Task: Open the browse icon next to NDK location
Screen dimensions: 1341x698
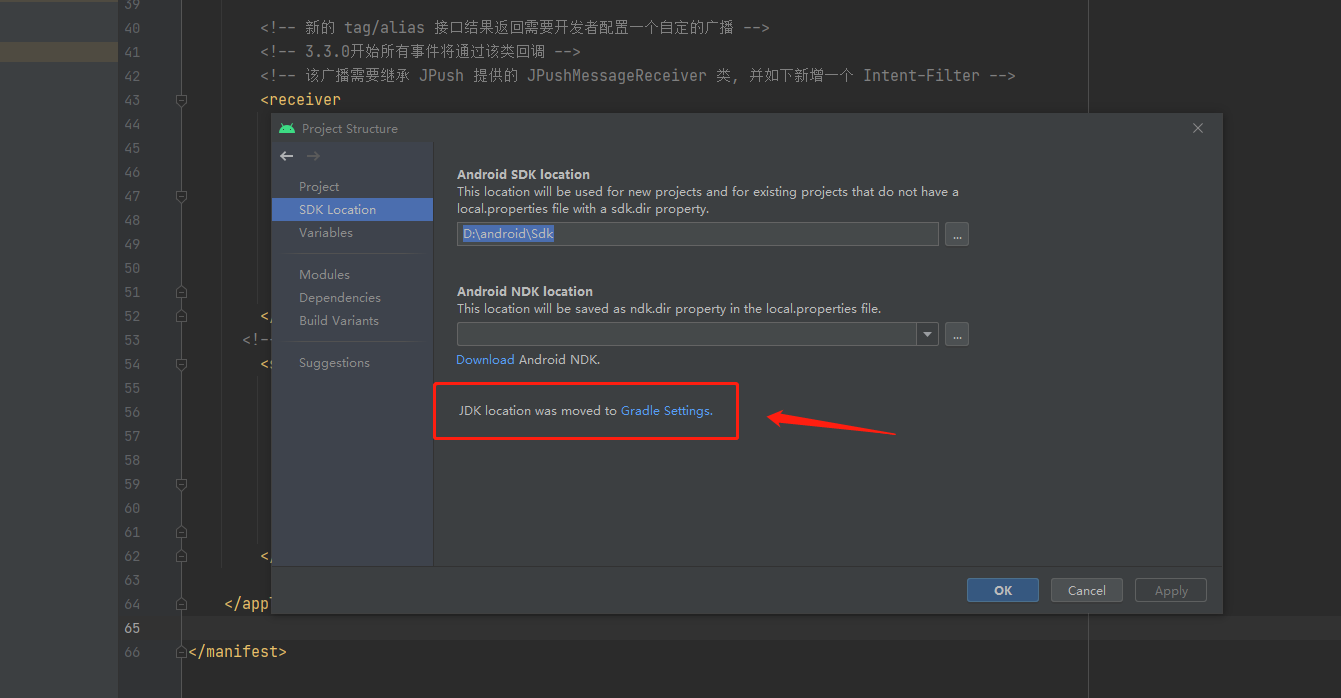Action: pos(956,334)
